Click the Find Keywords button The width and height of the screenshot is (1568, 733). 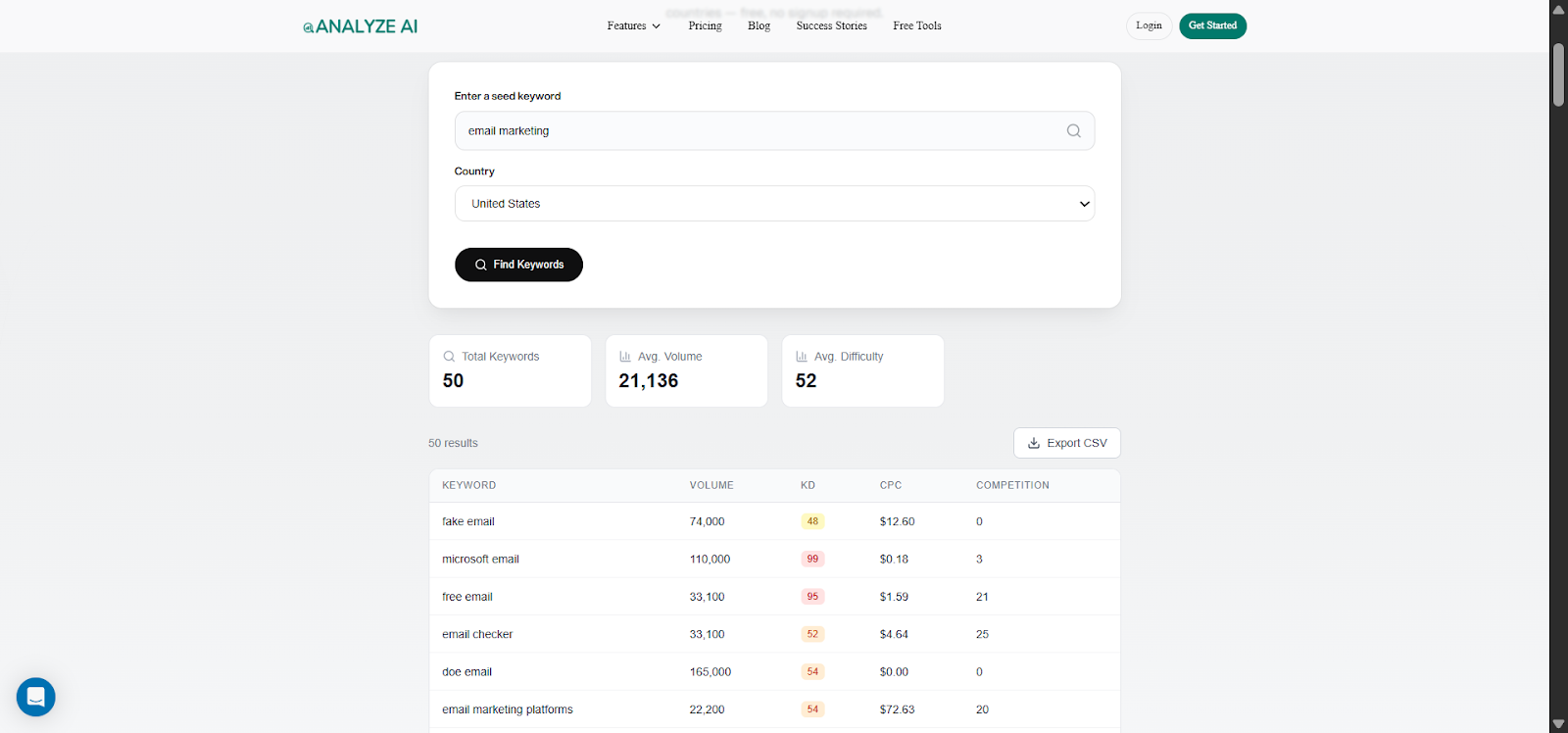tap(518, 265)
